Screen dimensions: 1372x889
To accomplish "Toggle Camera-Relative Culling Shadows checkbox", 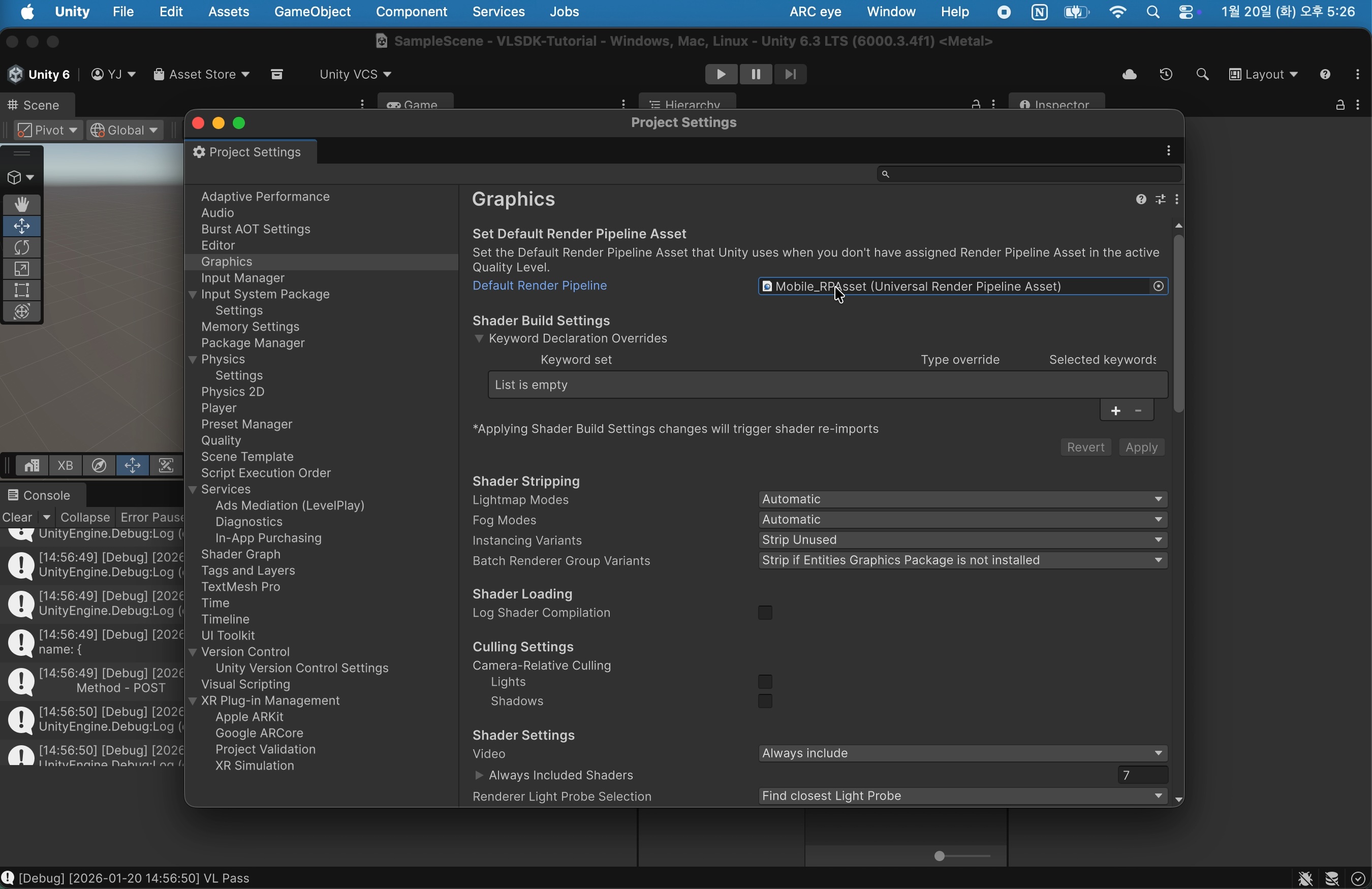I will (x=765, y=702).
